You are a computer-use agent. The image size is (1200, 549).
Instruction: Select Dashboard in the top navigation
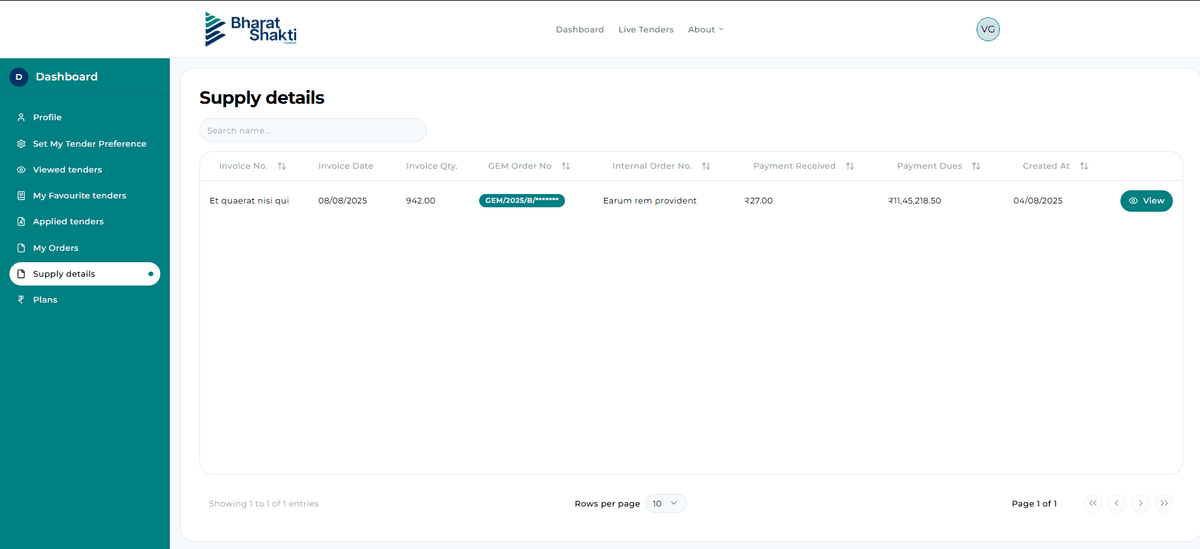click(580, 30)
